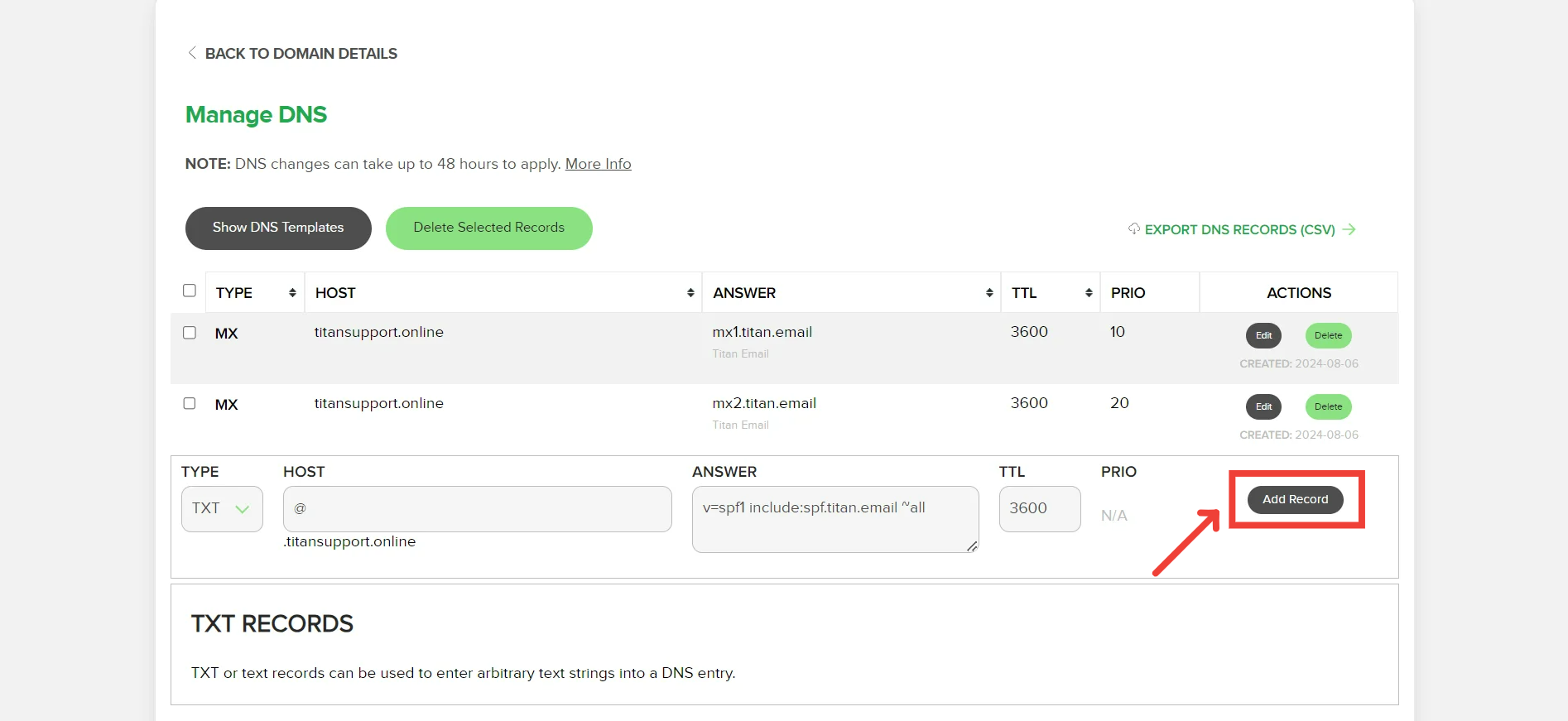
Task: Click the TXT records description sentence
Action: pyautogui.click(x=464, y=673)
